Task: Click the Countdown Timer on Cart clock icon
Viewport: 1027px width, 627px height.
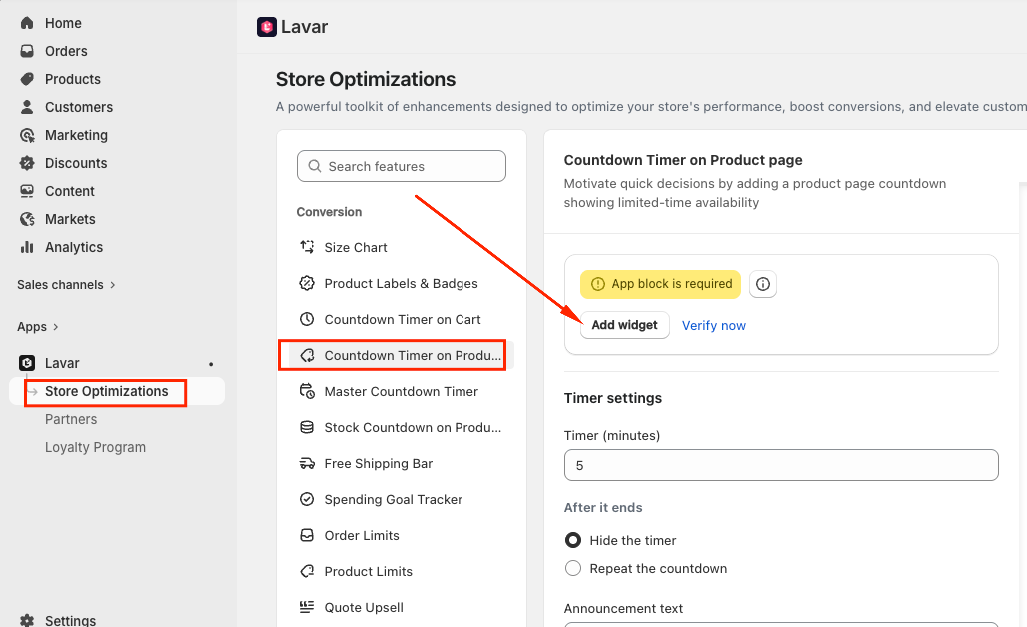Action: point(307,319)
